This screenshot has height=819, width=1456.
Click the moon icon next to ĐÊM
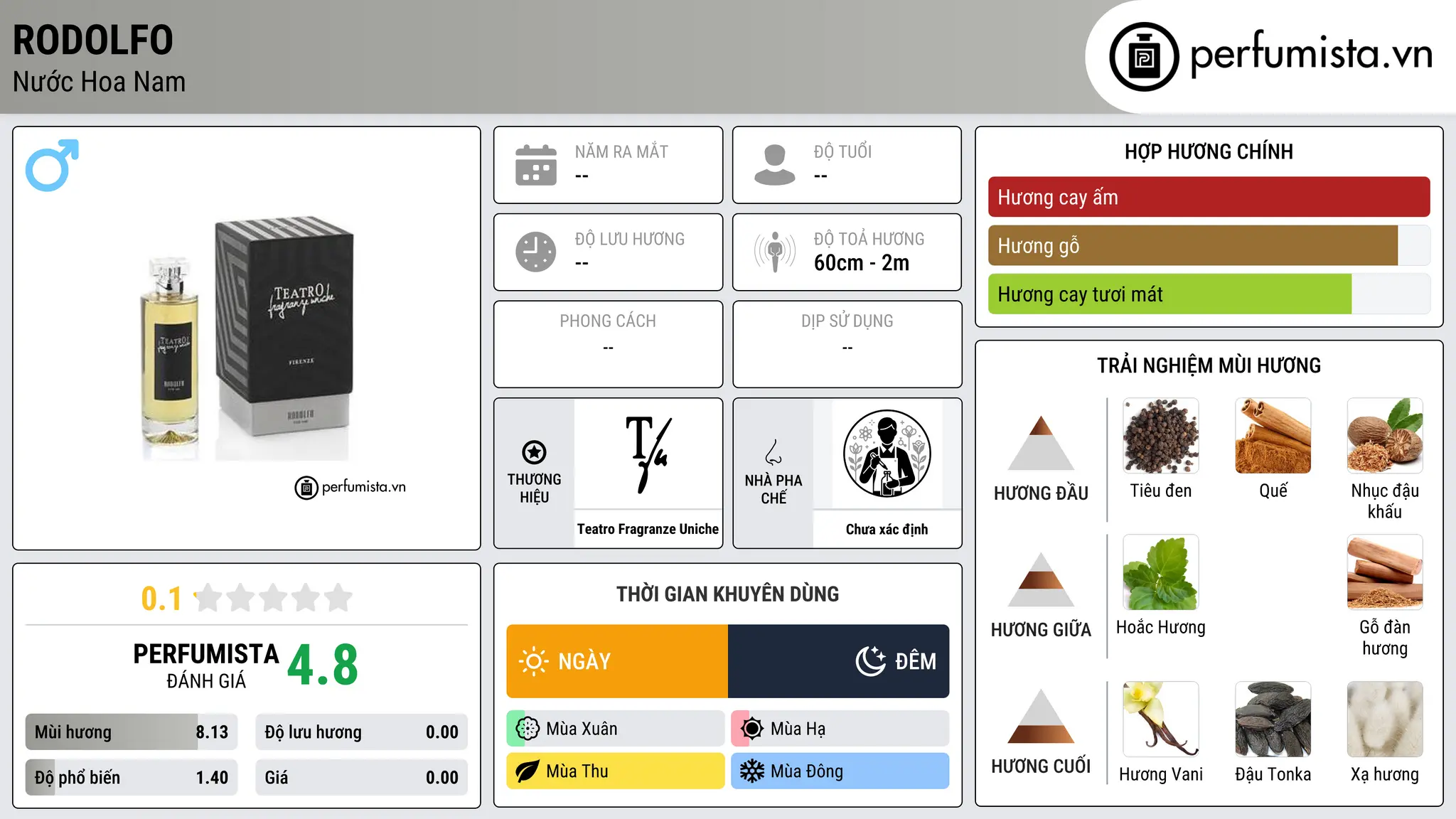click(x=871, y=661)
